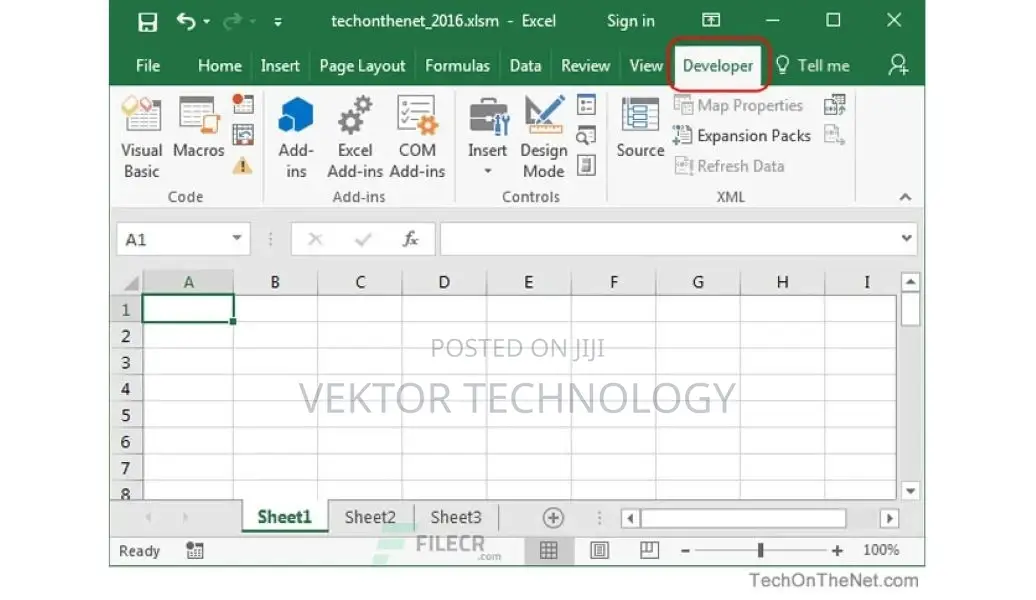Open the File tab

[x=147, y=65]
